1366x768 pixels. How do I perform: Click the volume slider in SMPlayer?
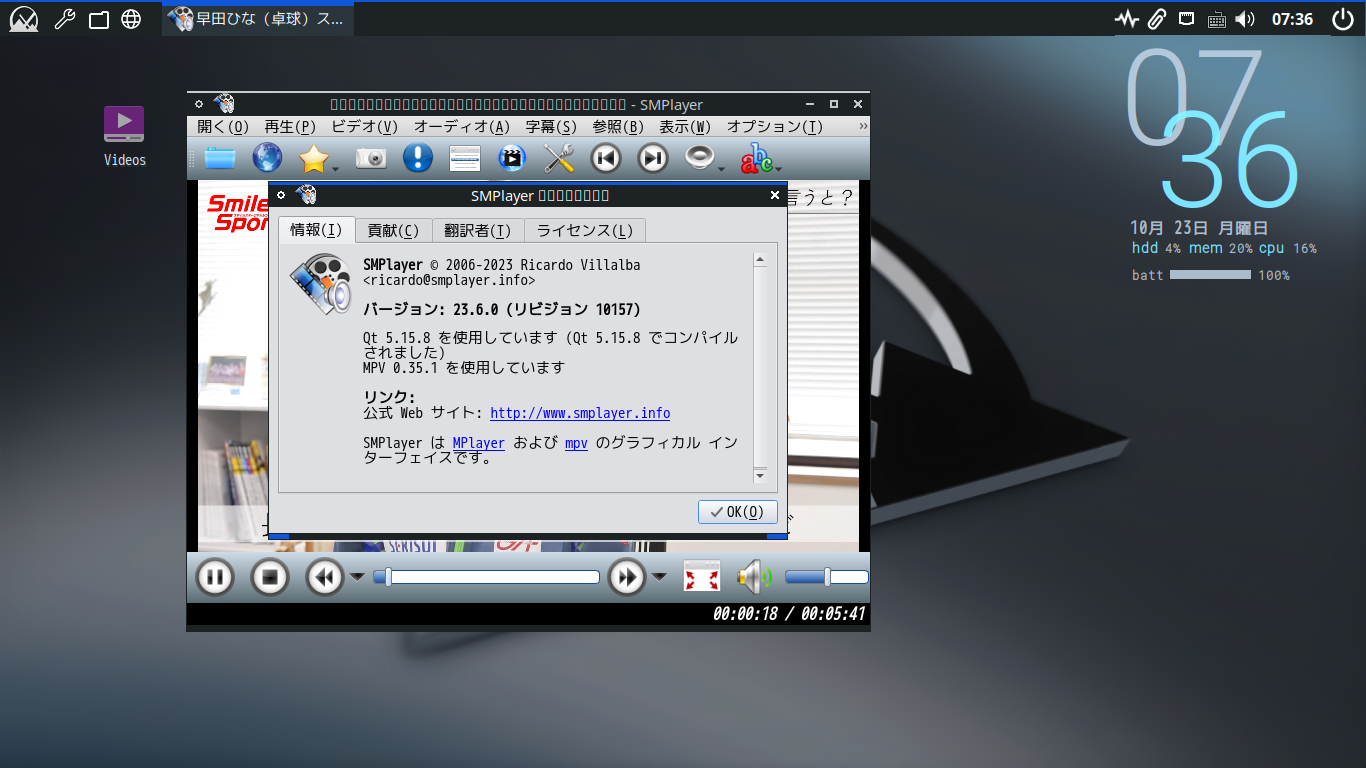tap(826, 577)
